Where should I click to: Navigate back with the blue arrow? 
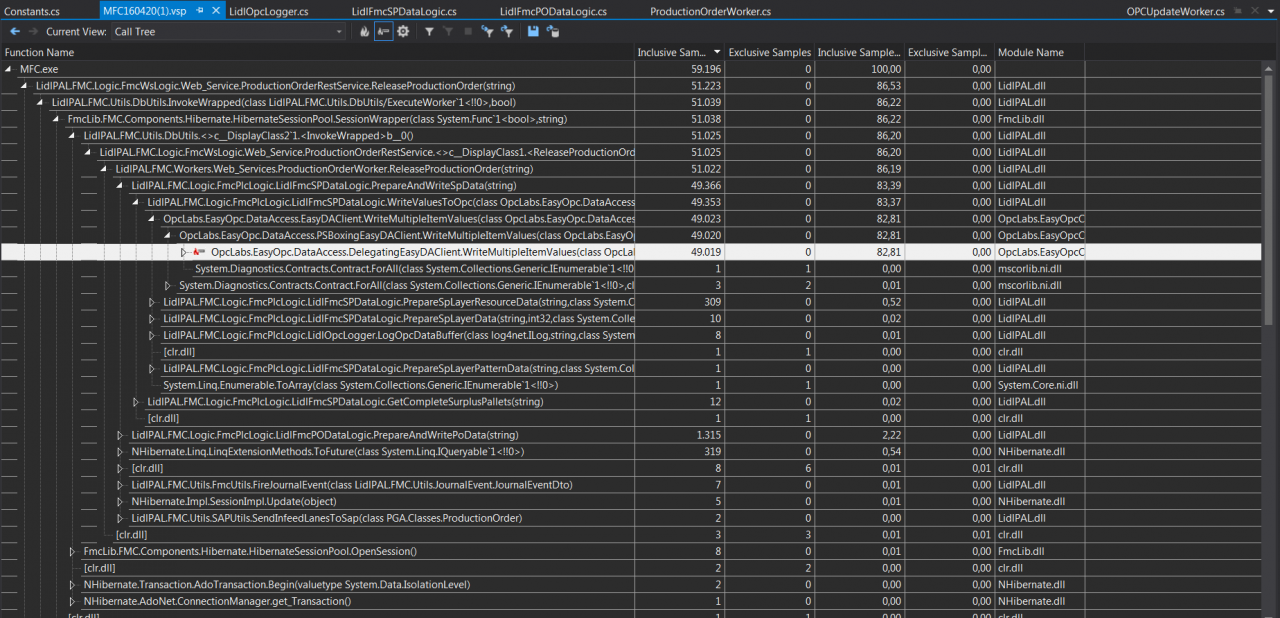point(15,32)
